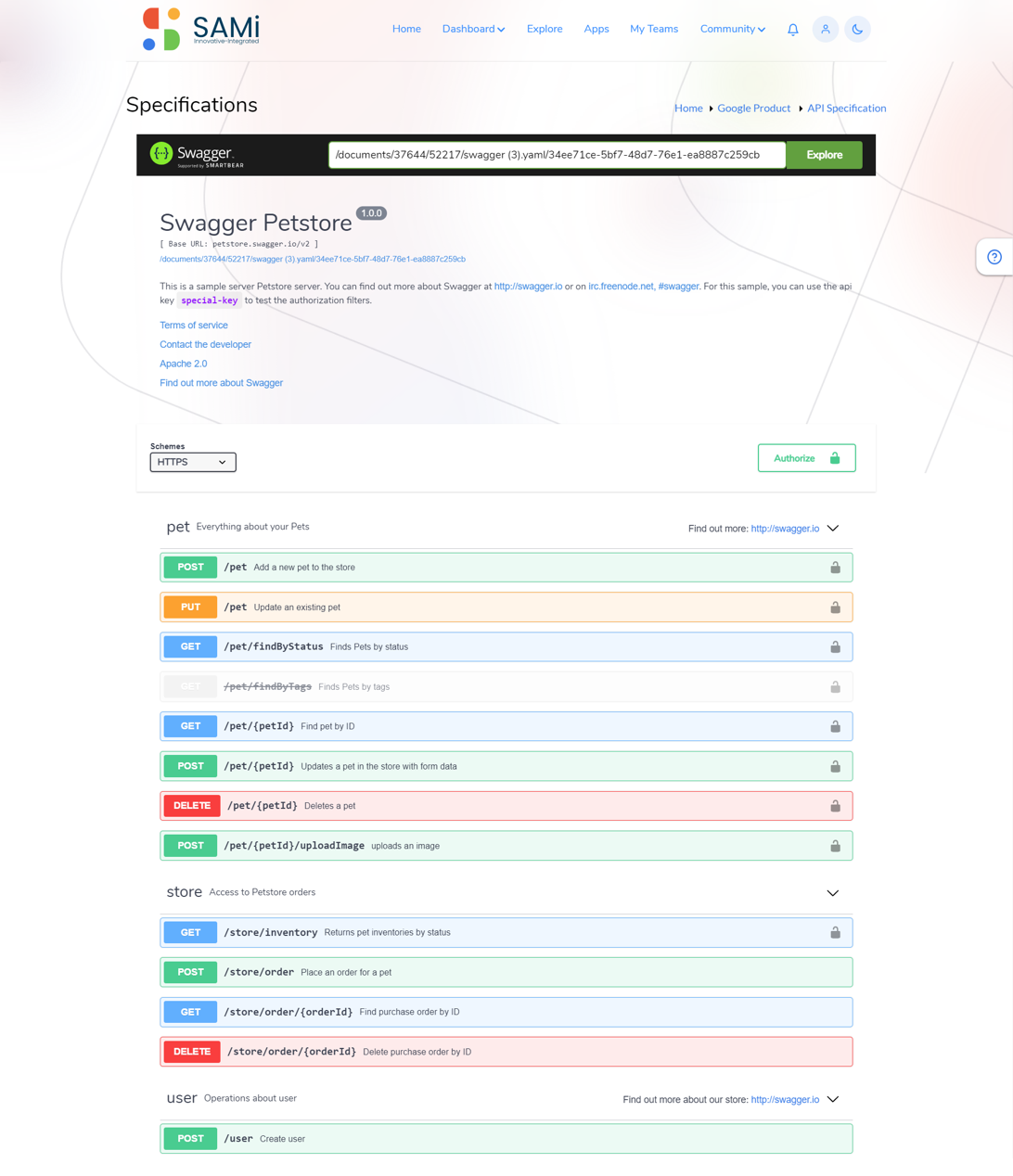The height and width of the screenshot is (1176, 1013).
Task: Collapse the user section chevron
Action: (x=833, y=1100)
